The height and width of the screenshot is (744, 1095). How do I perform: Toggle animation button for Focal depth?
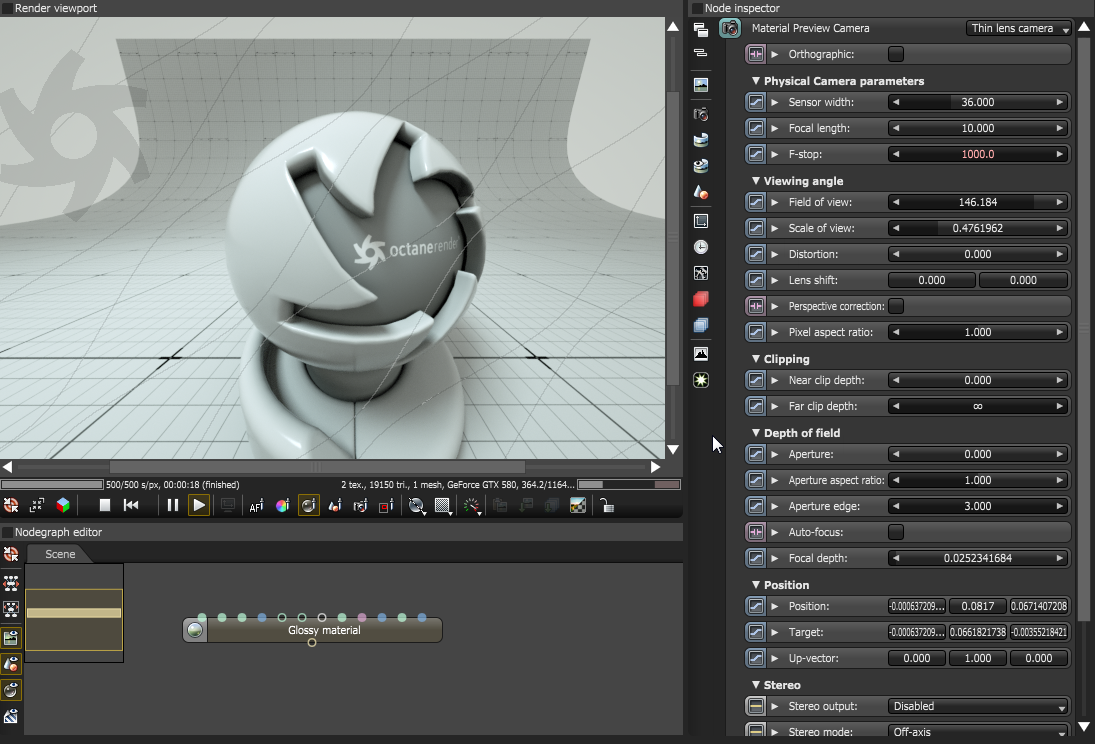click(x=756, y=558)
